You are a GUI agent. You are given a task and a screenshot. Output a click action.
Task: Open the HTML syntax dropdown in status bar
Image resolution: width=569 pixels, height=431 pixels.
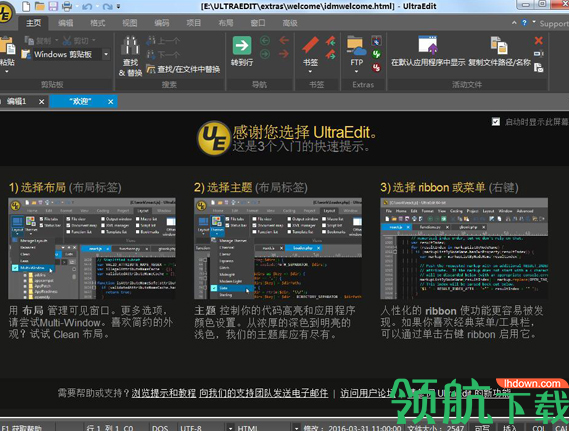296,428
